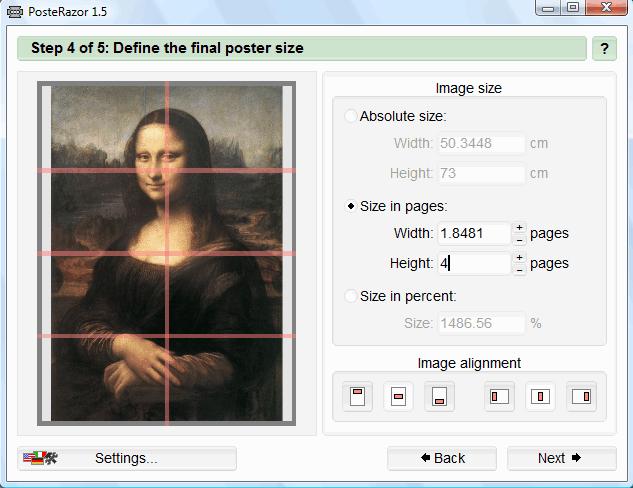The width and height of the screenshot is (633, 488).
Task: Click the absolute Width field 50.3448
Action: pyautogui.click(x=482, y=143)
